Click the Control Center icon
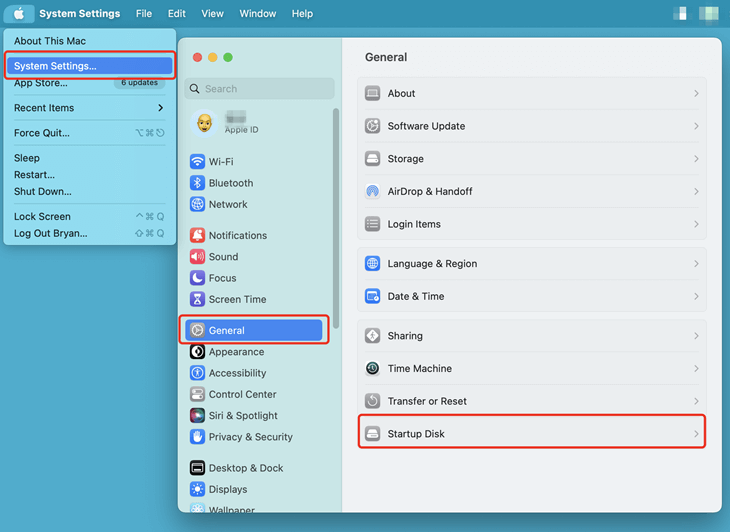The height and width of the screenshot is (532, 730). coord(197,394)
